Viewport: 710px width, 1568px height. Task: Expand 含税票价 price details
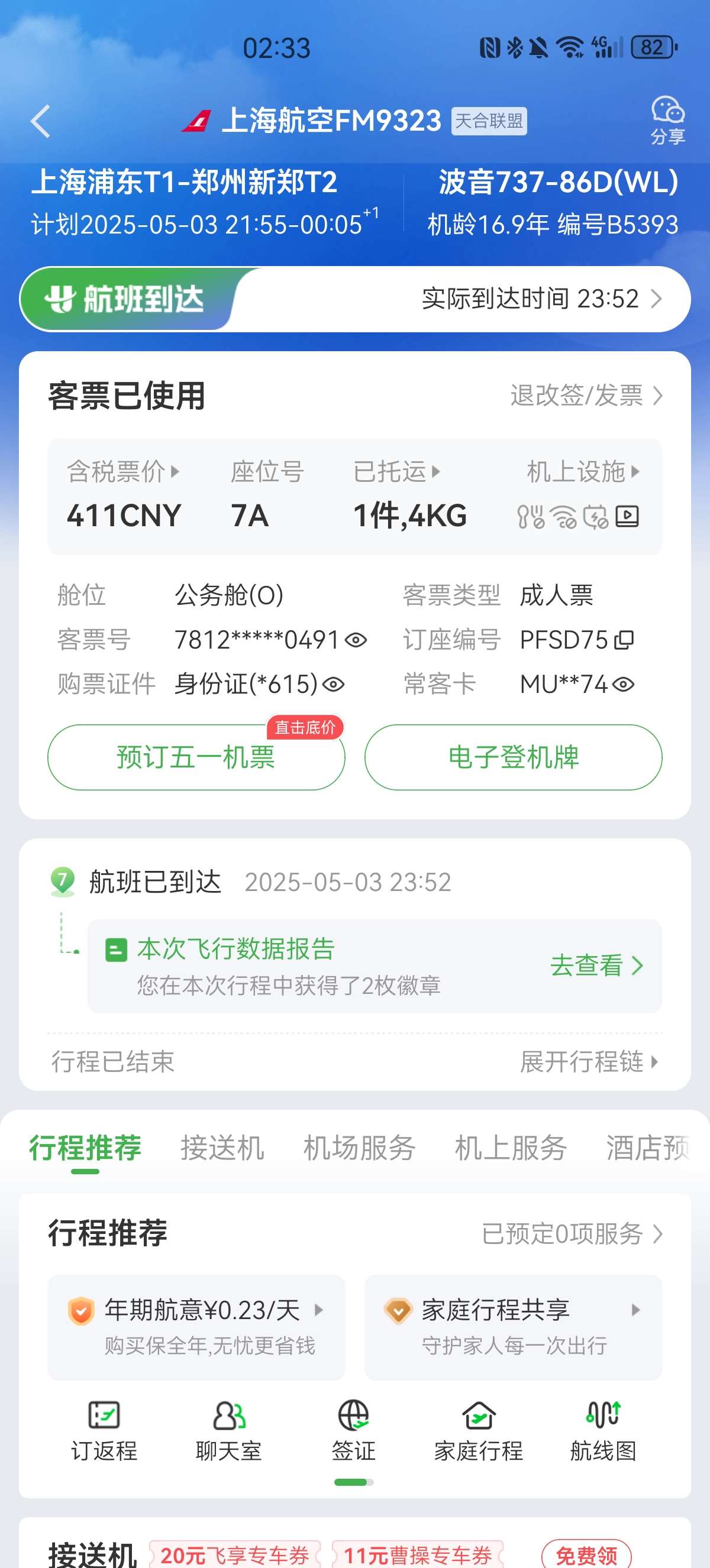click(124, 471)
